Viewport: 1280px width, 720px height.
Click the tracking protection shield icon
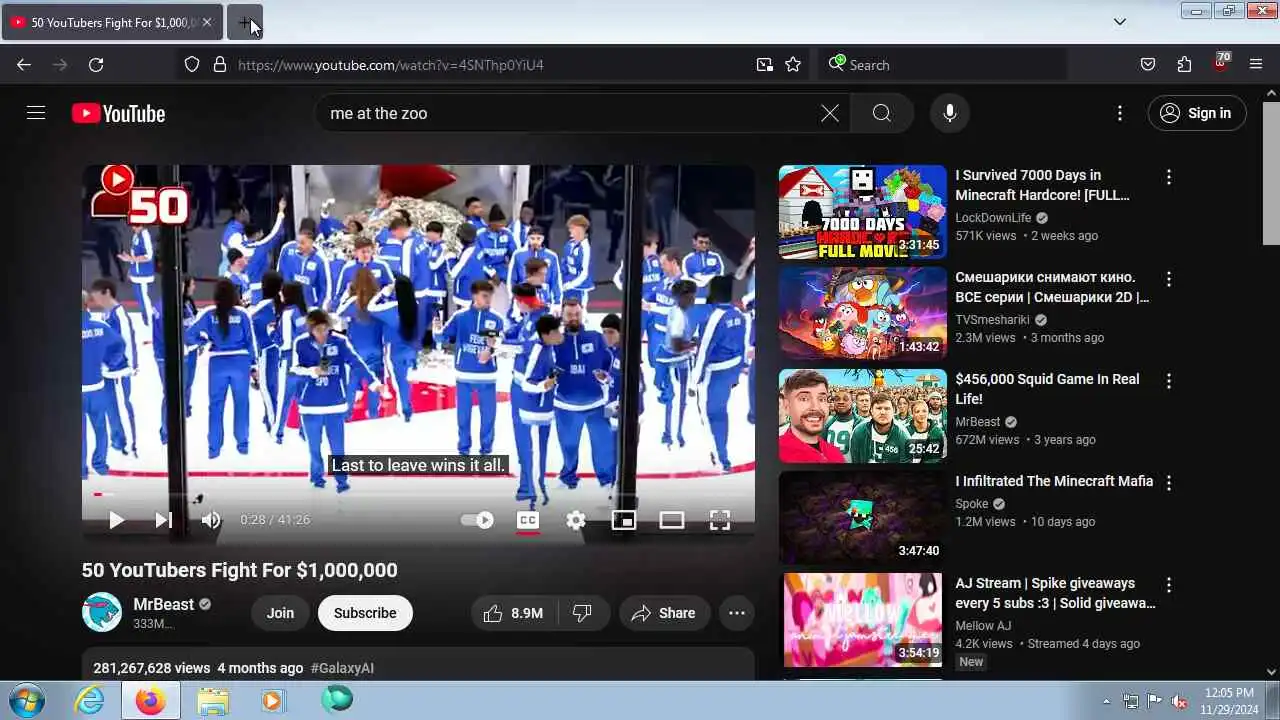[192, 65]
